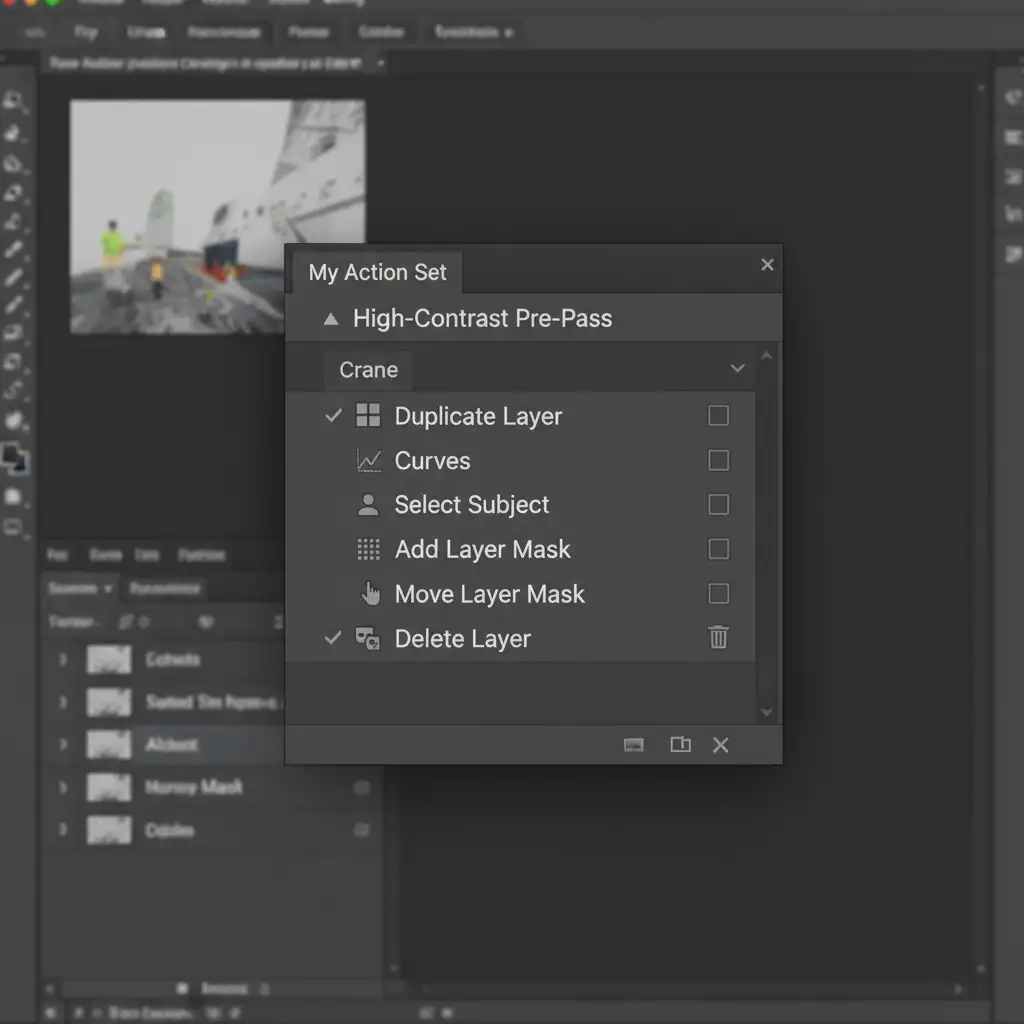This screenshot has width=1024, height=1024.
Task: Collapse the High-Contrast Pre-Pass action
Action: point(331,320)
